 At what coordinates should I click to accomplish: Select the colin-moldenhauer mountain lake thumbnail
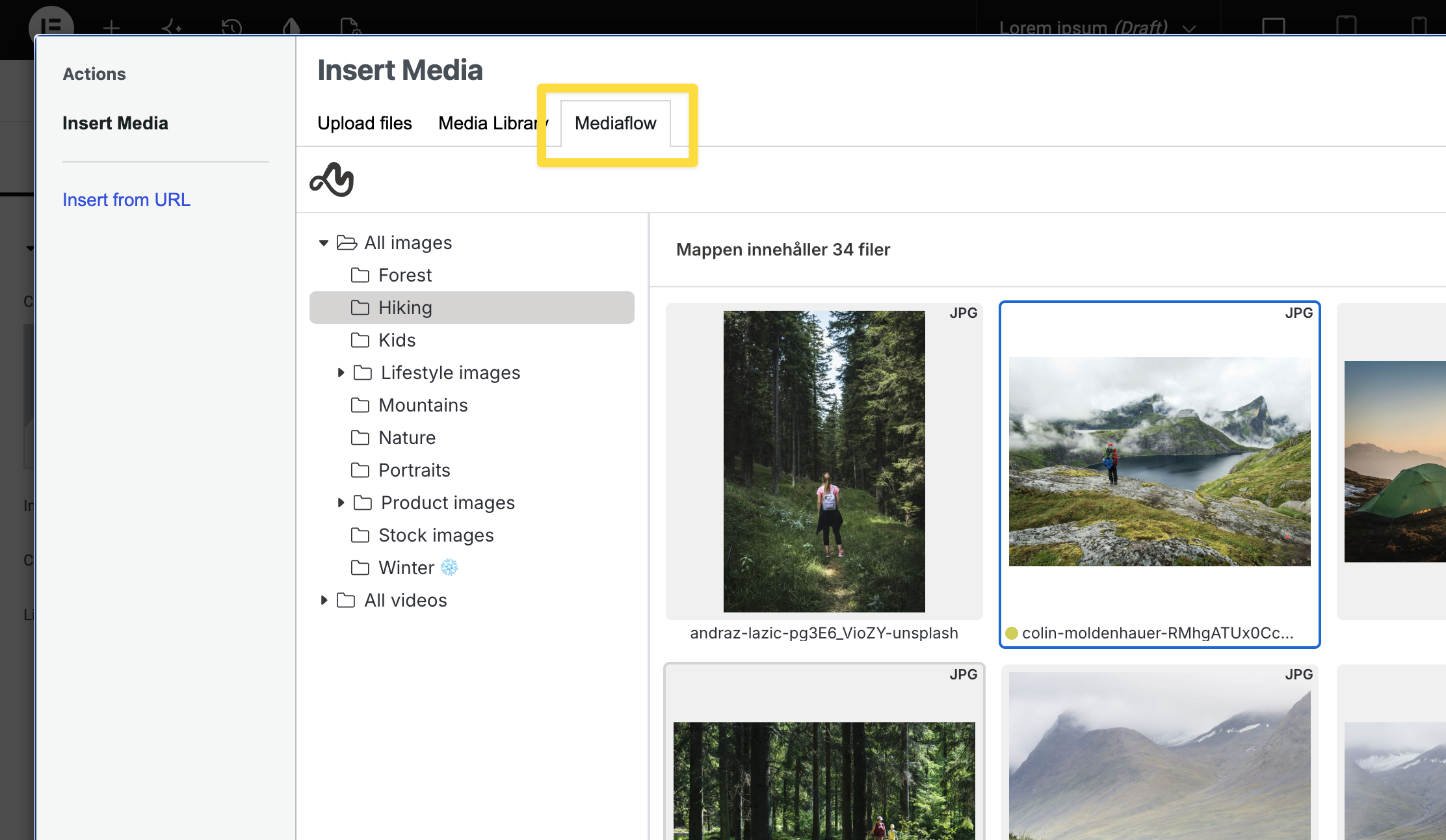(1160, 461)
